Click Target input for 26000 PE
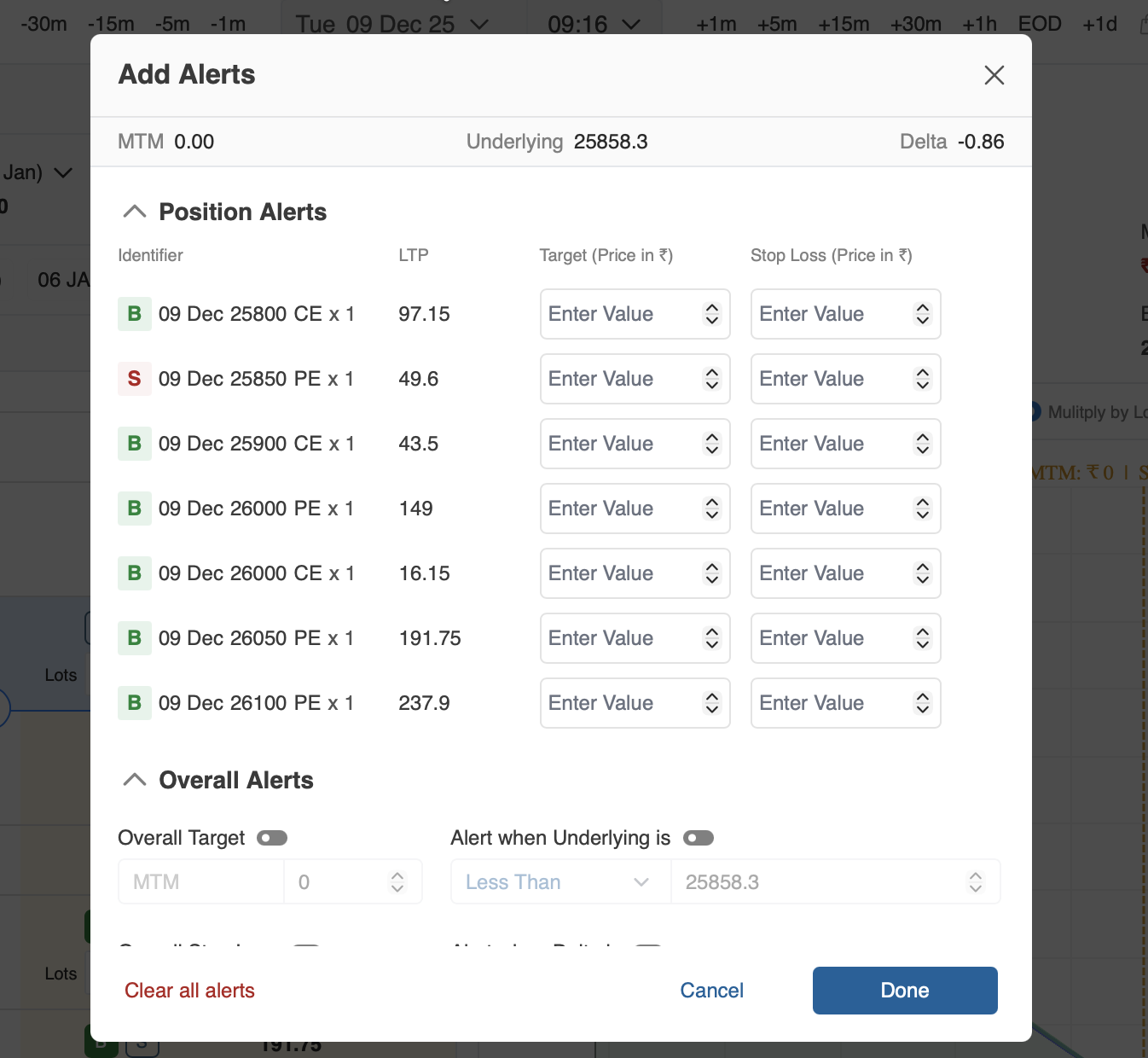This screenshot has width=1148, height=1058. pos(621,509)
